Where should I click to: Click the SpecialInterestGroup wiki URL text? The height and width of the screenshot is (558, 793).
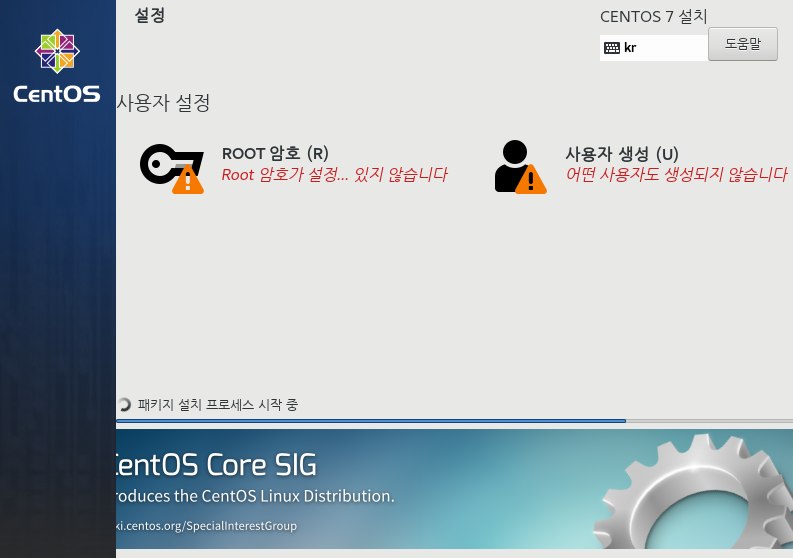coord(206,526)
